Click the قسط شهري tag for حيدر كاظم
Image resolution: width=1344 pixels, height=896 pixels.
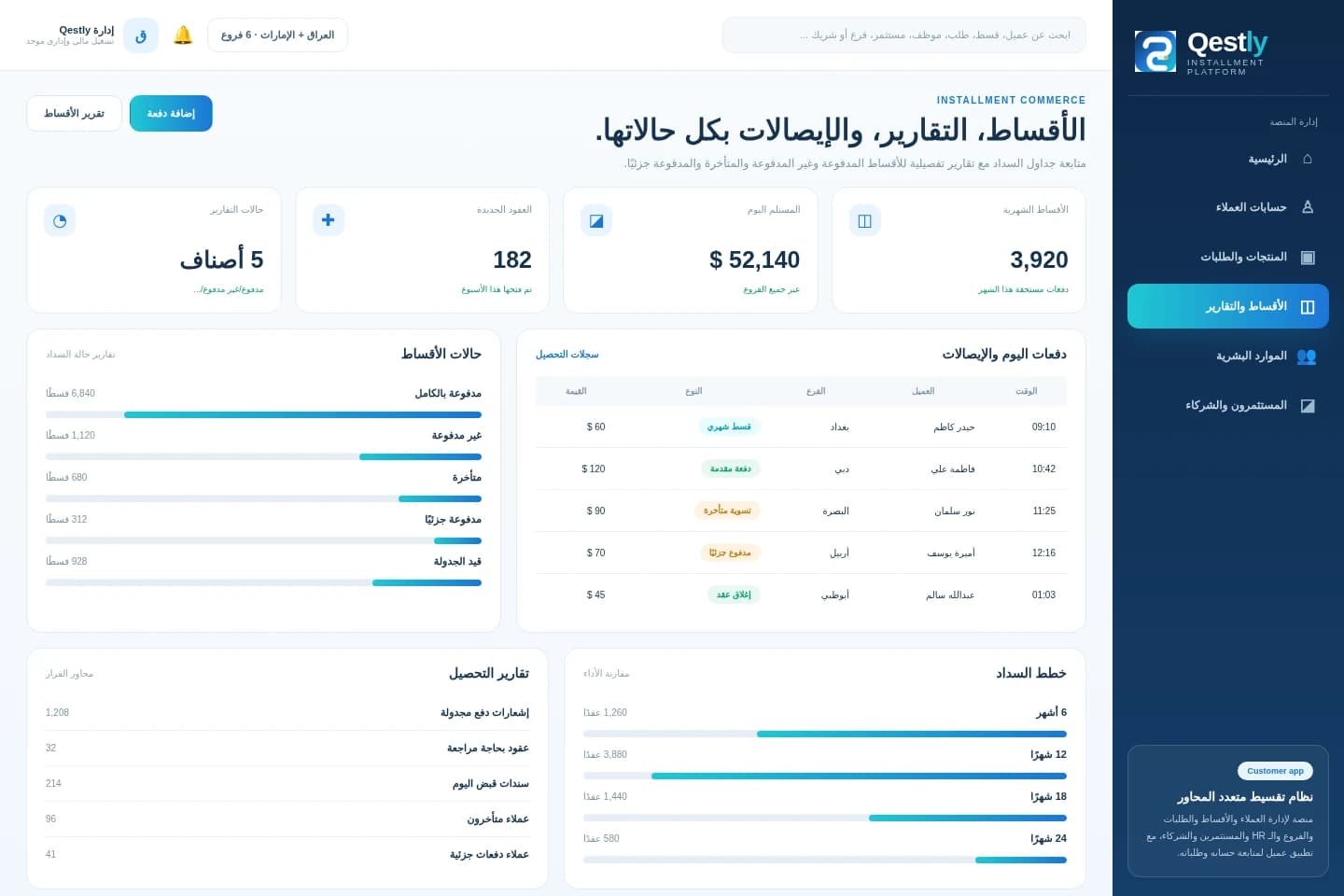(729, 427)
